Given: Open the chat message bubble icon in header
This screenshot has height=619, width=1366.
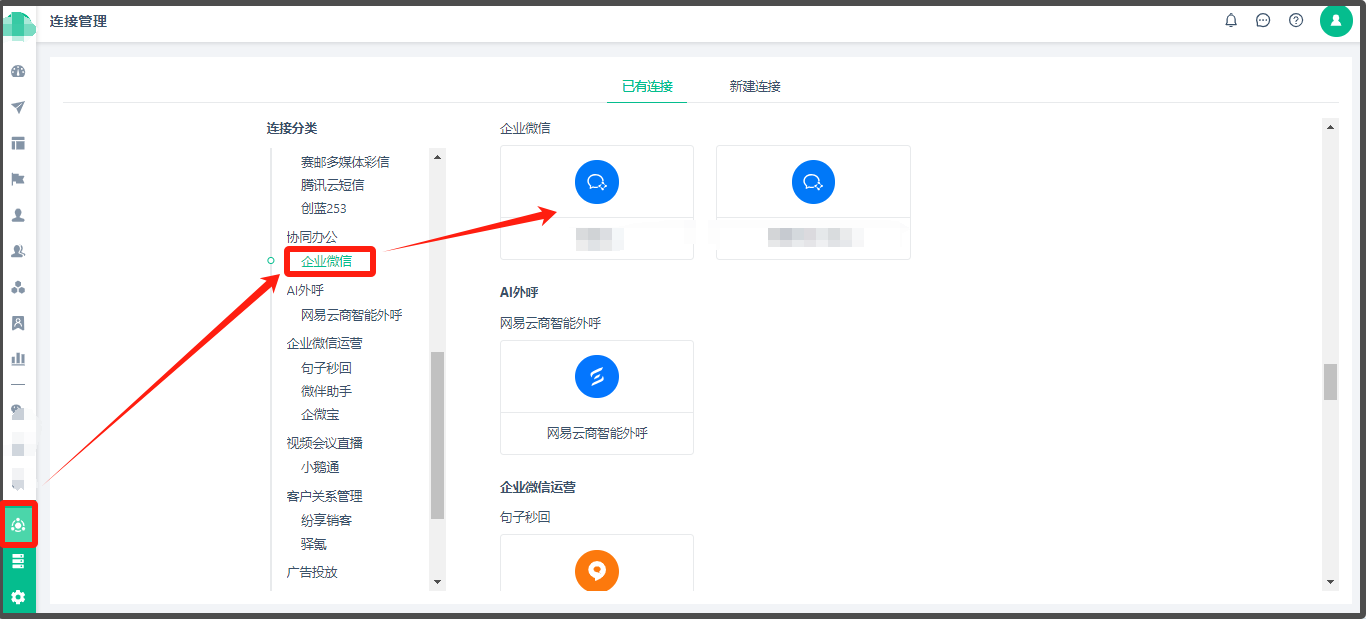Looking at the screenshot, I should click(x=1263, y=20).
